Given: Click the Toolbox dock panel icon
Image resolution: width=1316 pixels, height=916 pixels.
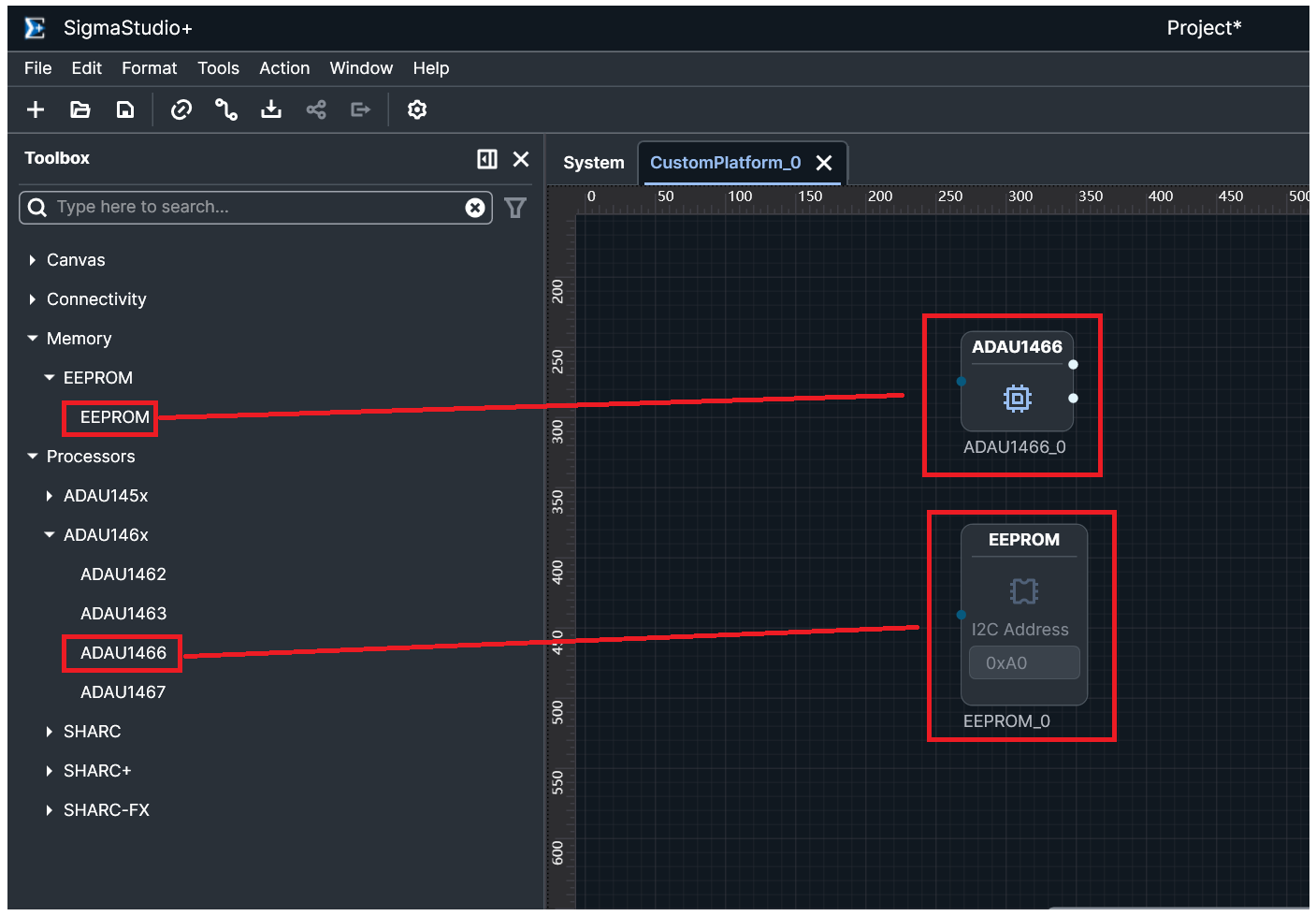Looking at the screenshot, I should click(x=487, y=159).
